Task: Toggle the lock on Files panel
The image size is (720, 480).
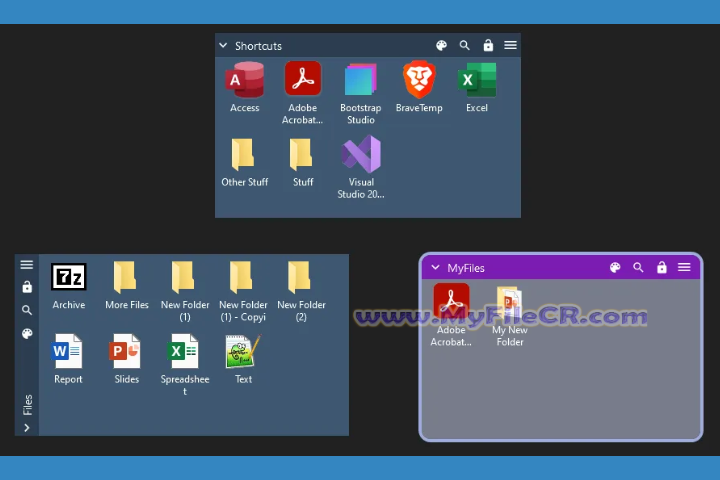Action: click(27, 287)
